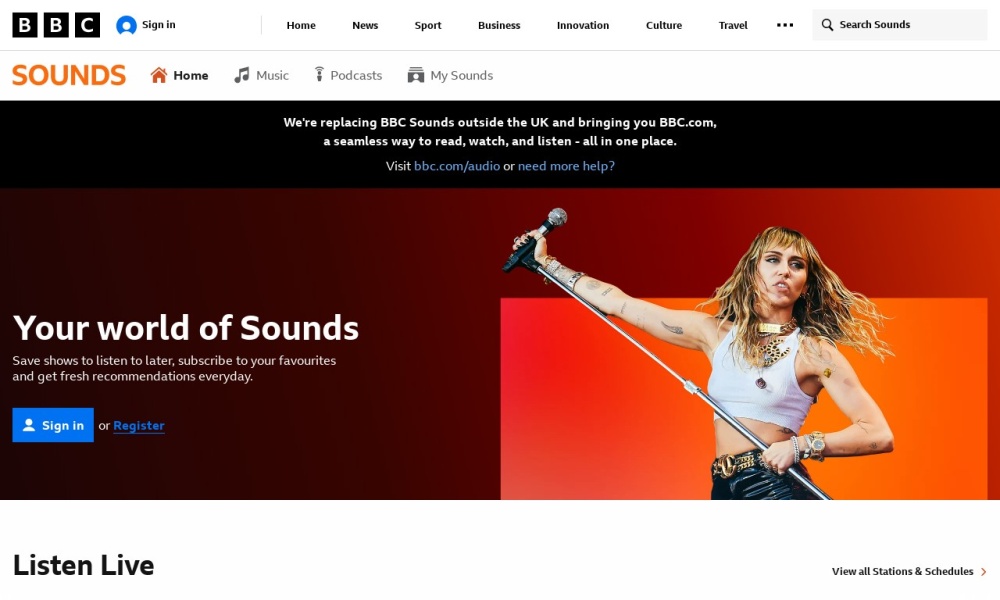Click the orange chevron beside Schedules link
This screenshot has width=1000, height=600.
(x=983, y=572)
